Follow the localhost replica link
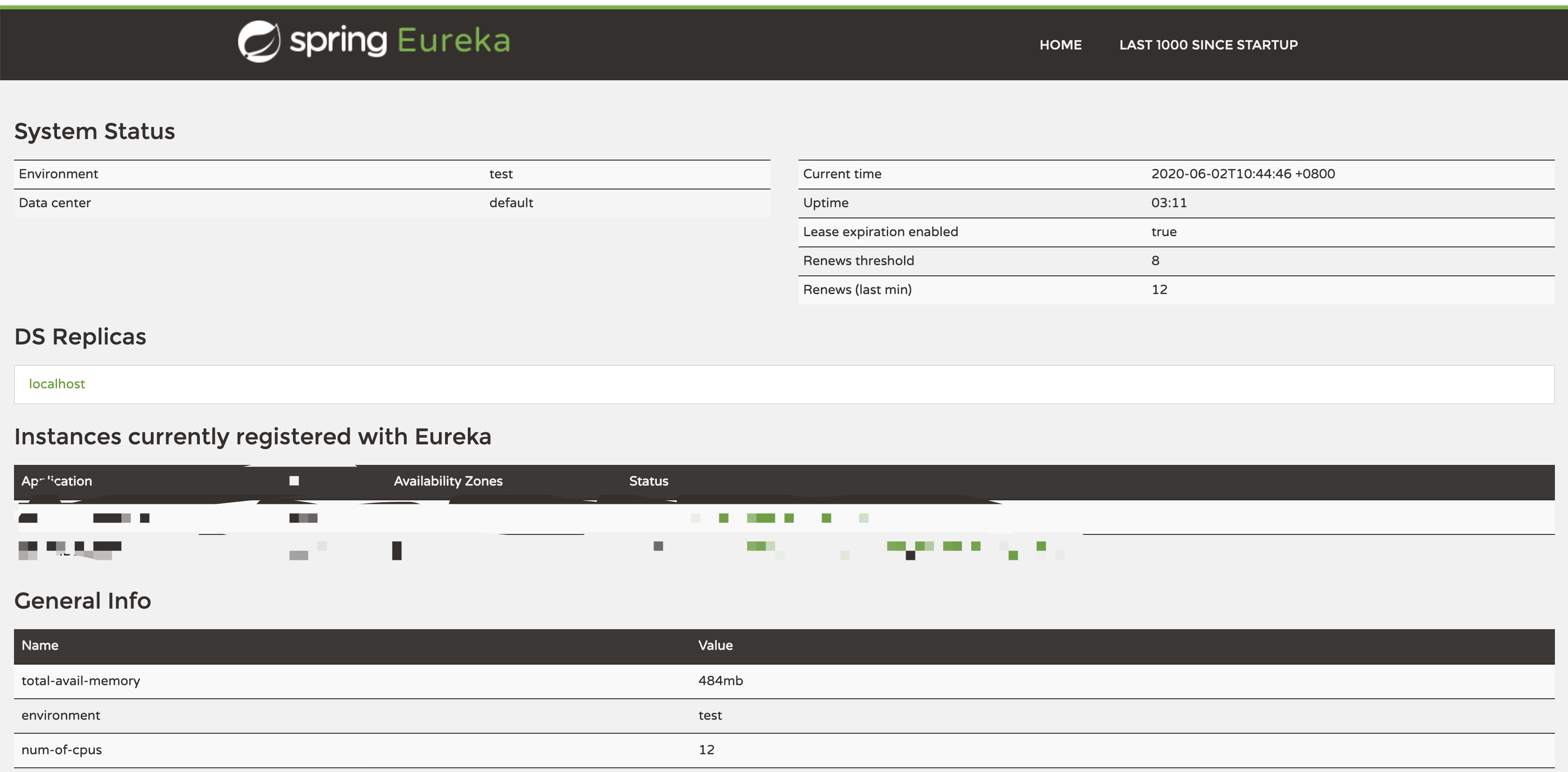 pos(57,384)
